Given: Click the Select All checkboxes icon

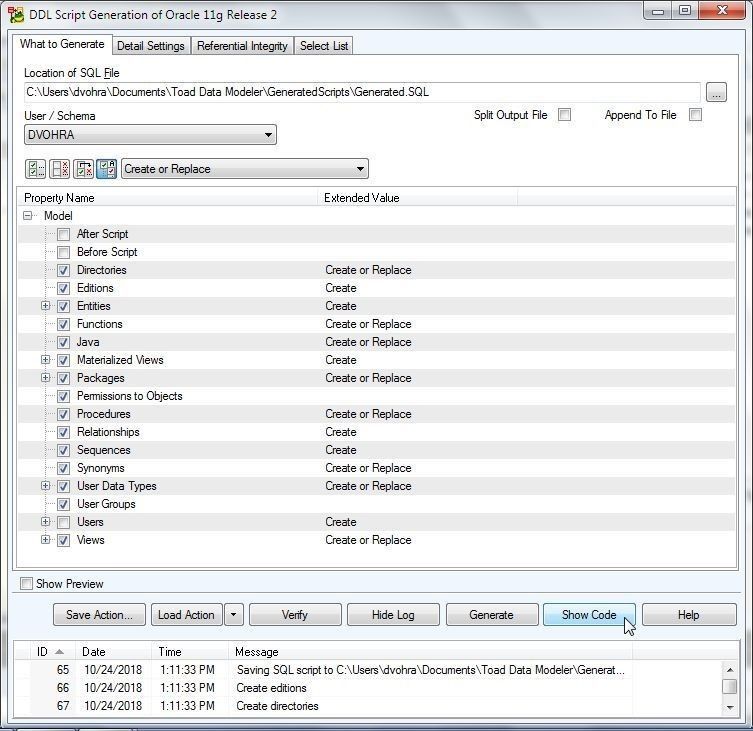Looking at the screenshot, I should point(35,169).
